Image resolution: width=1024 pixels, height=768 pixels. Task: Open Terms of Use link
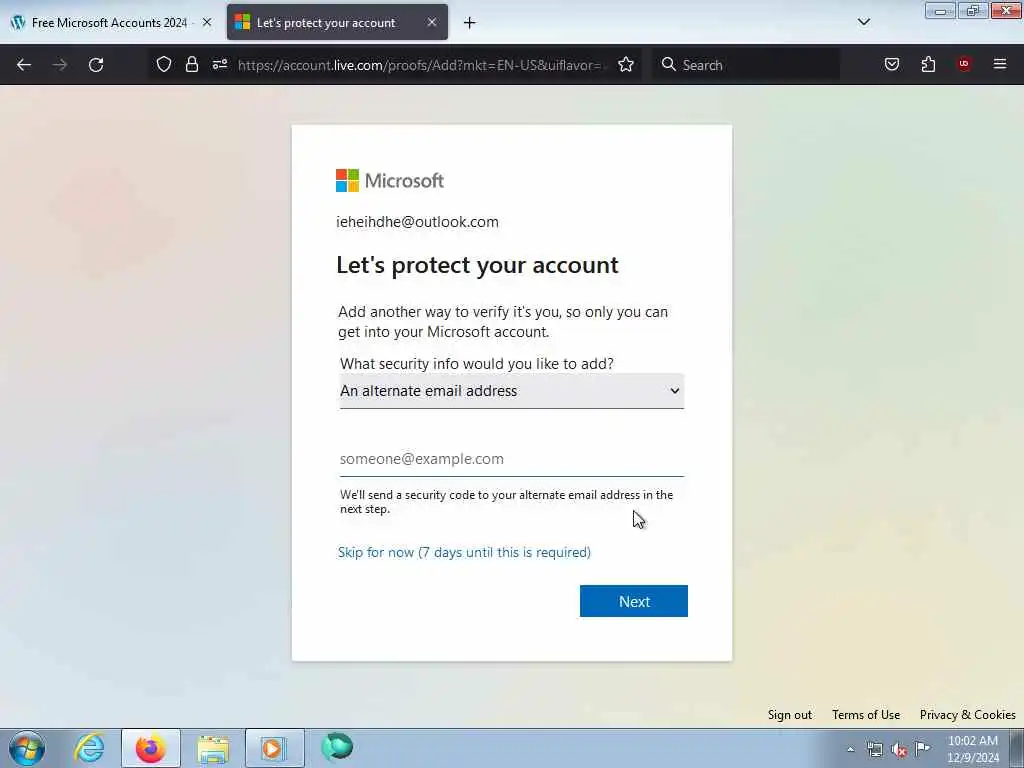(x=866, y=714)
